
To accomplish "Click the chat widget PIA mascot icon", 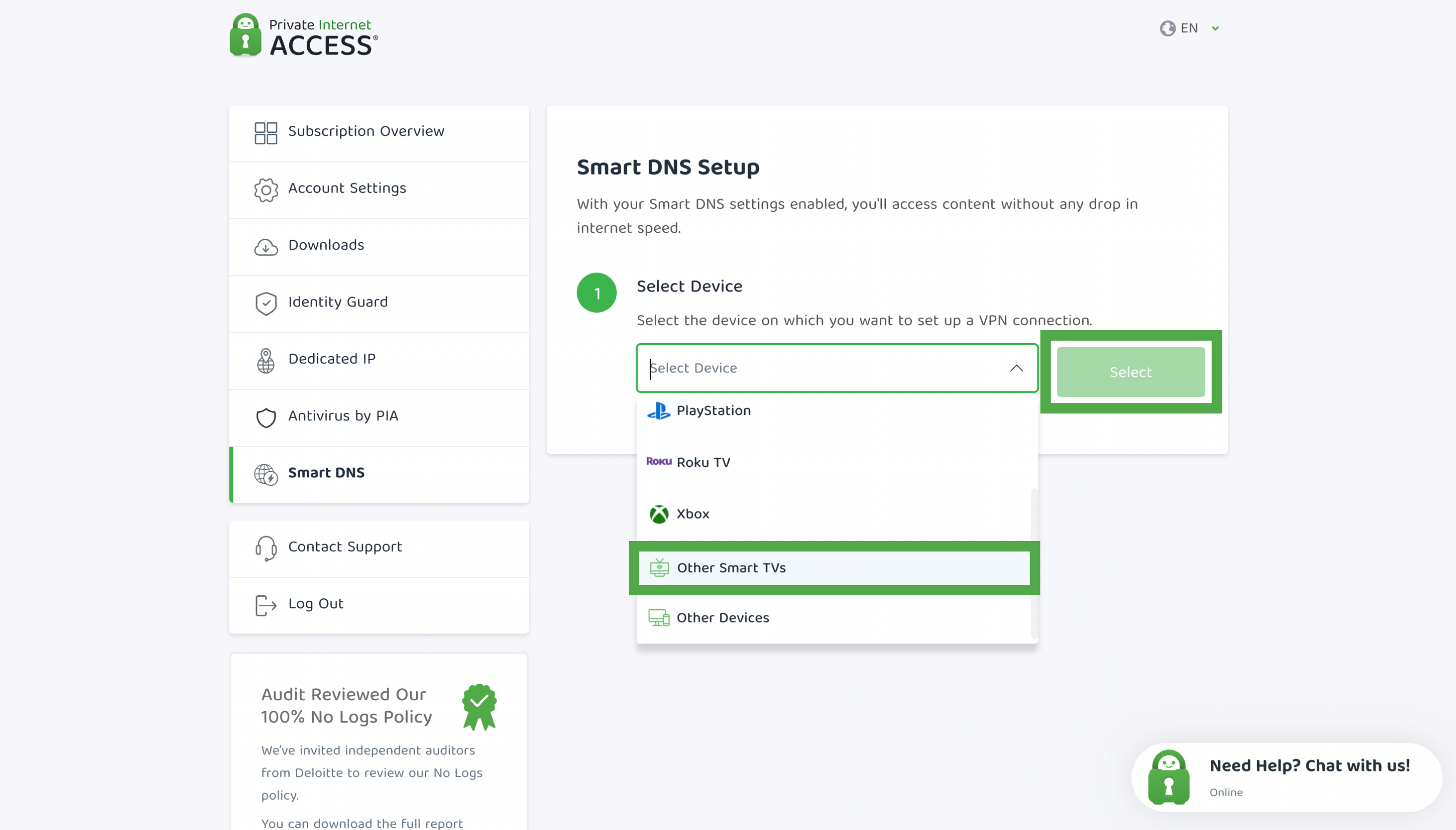I will point(1168,778).
